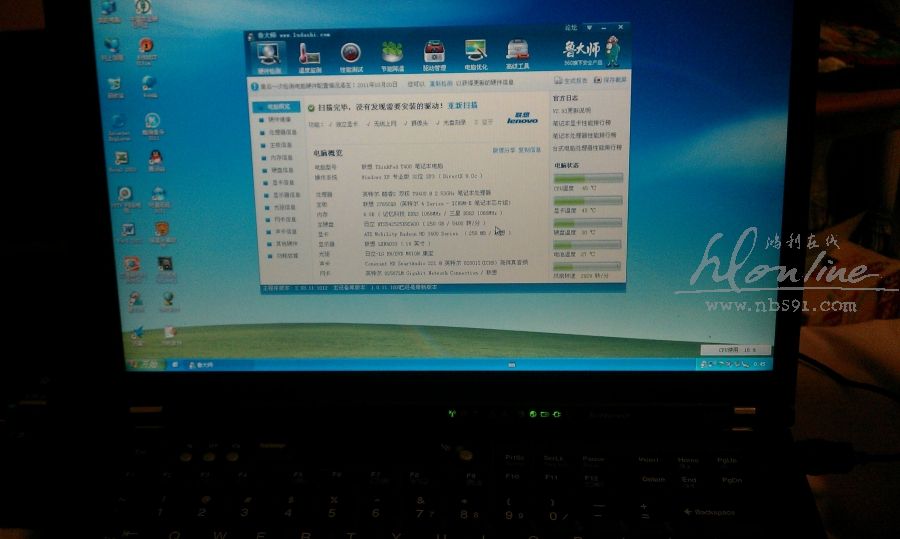Select 内存信息 in left sidebar

(282, 158)
